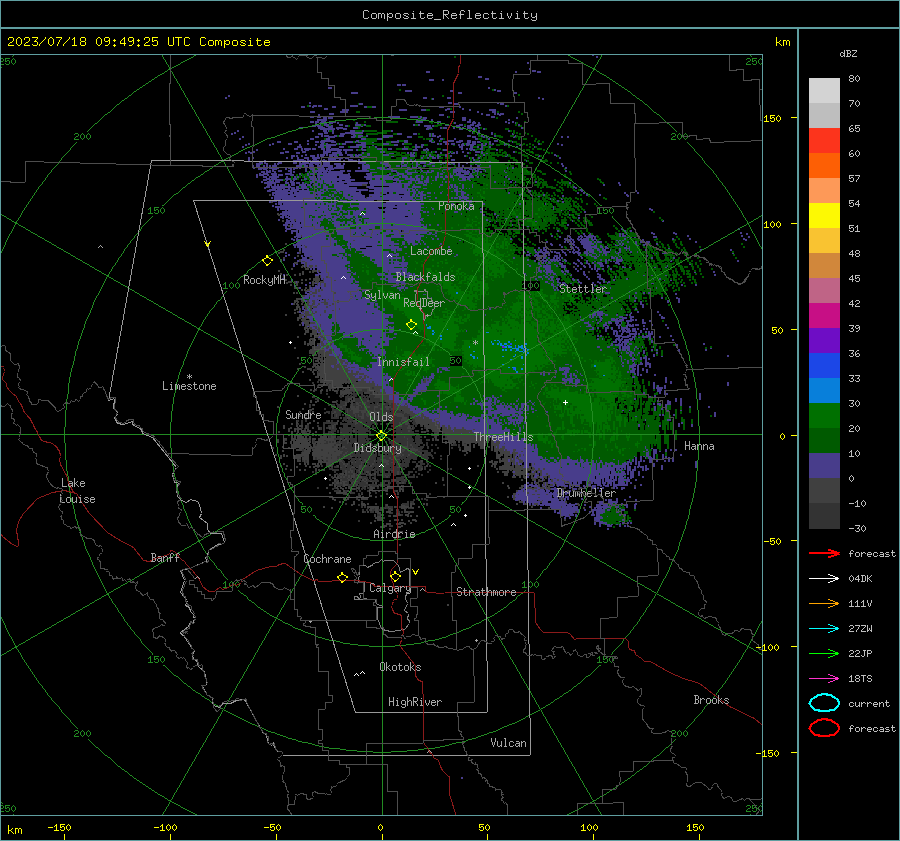Click the yellow 54 dBZ color swatch
The image size is (900, 841).
pyautogui.click(x=824, y=215)
